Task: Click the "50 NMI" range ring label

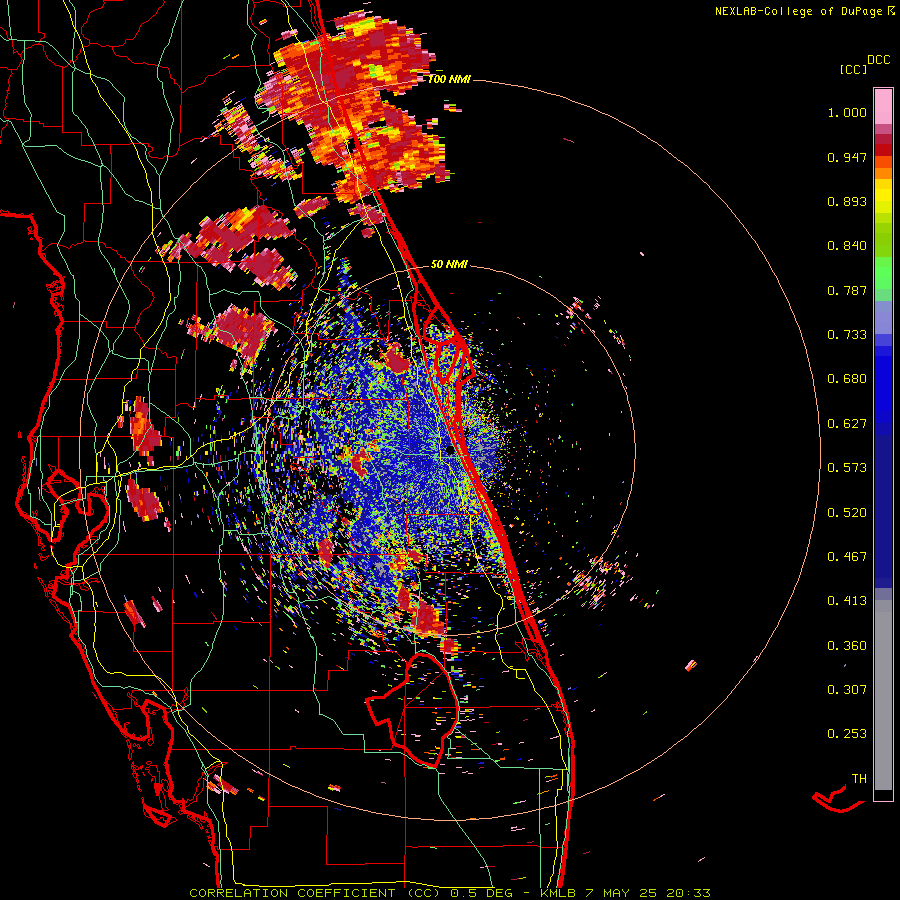Action: [x=449, y=264]
